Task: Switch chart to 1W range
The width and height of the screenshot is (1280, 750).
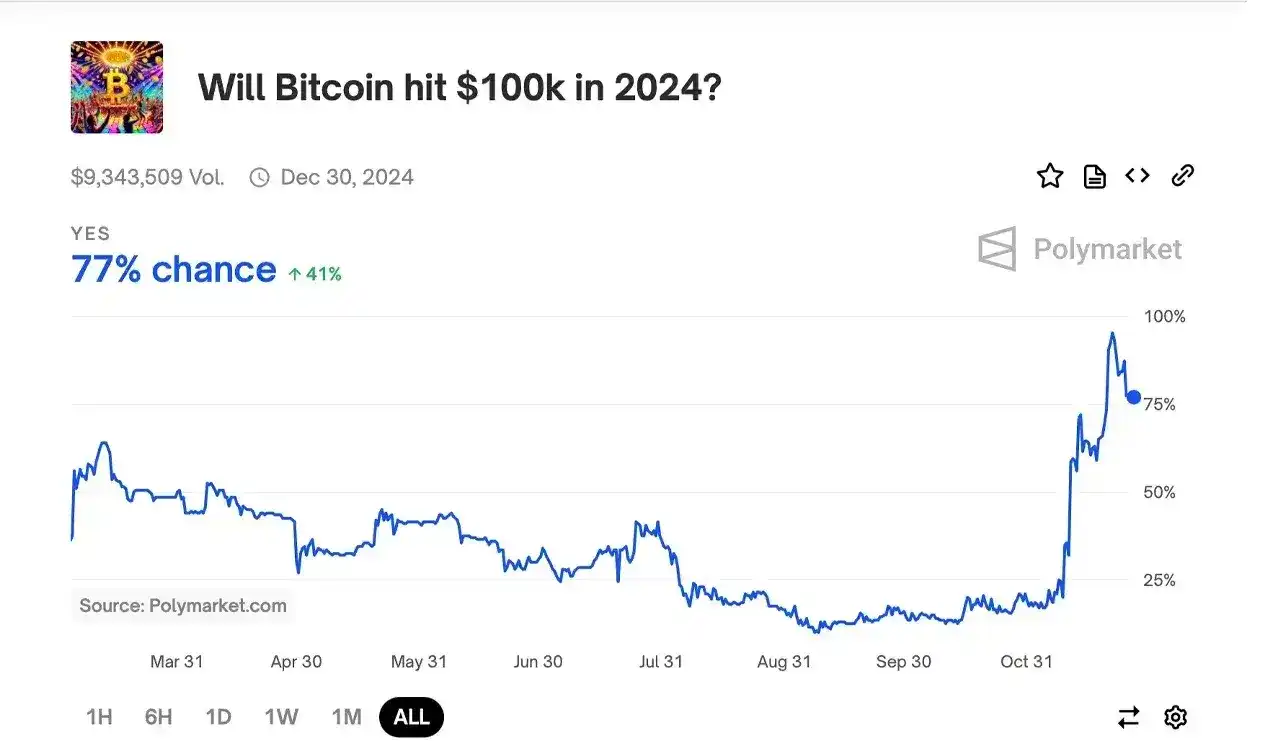Action: (281, 717)
